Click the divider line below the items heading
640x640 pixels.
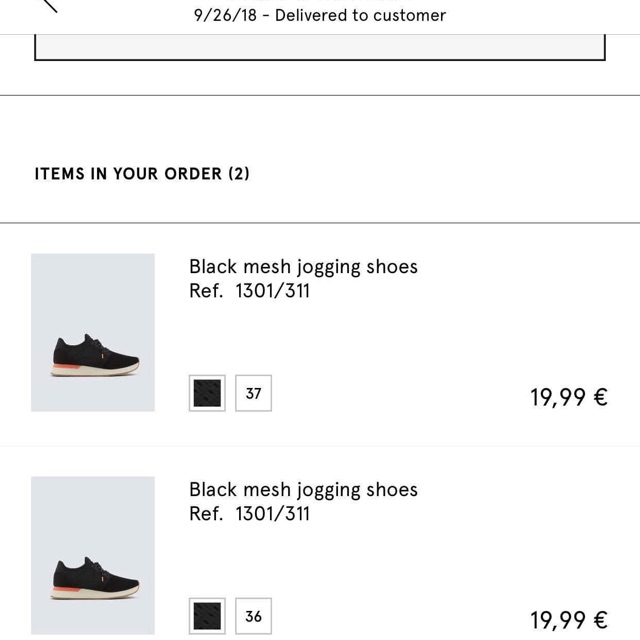pyautogui.click(x=320, y=223)
